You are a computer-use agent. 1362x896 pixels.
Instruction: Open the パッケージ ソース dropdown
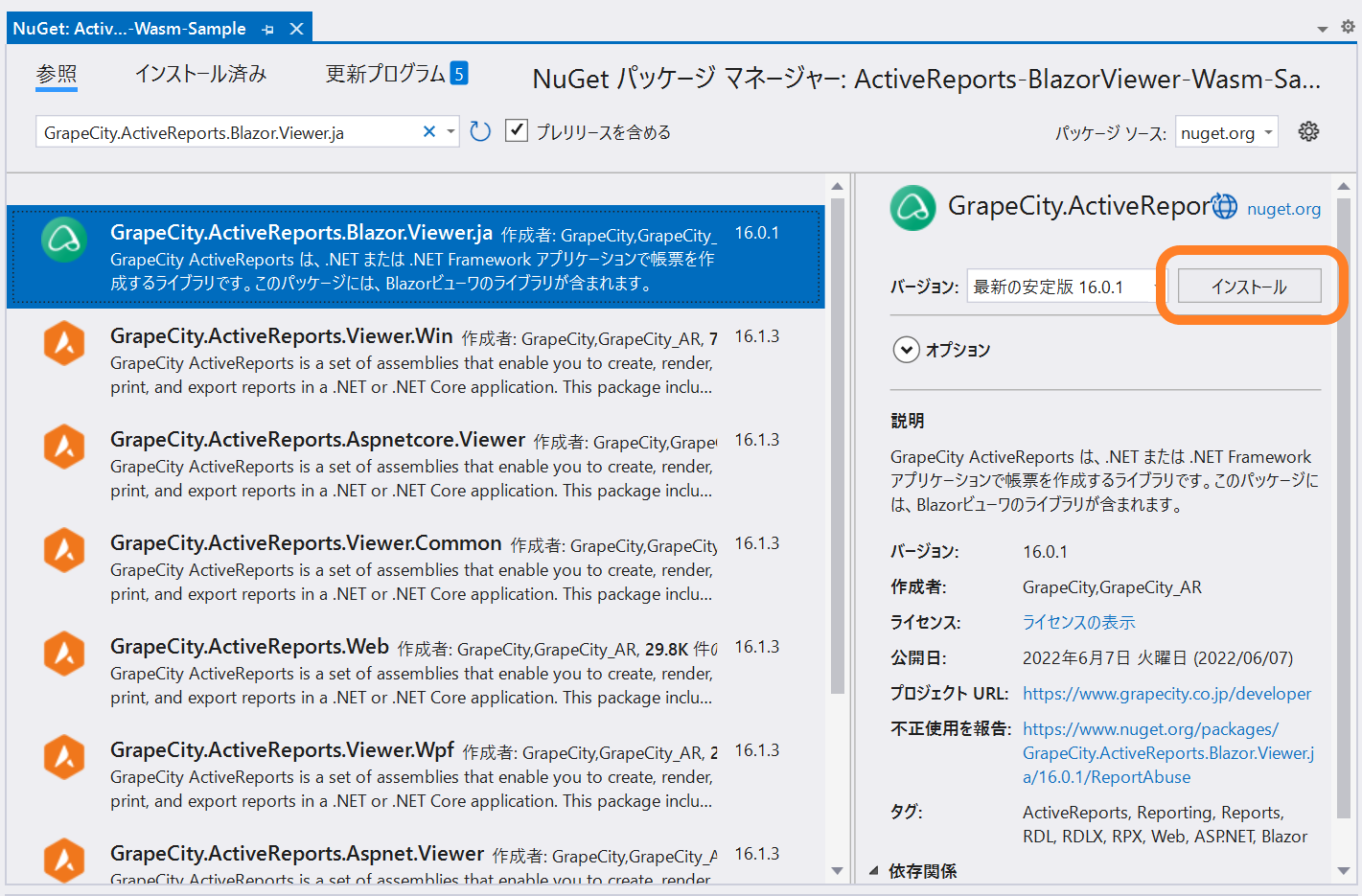(1227, 132)
